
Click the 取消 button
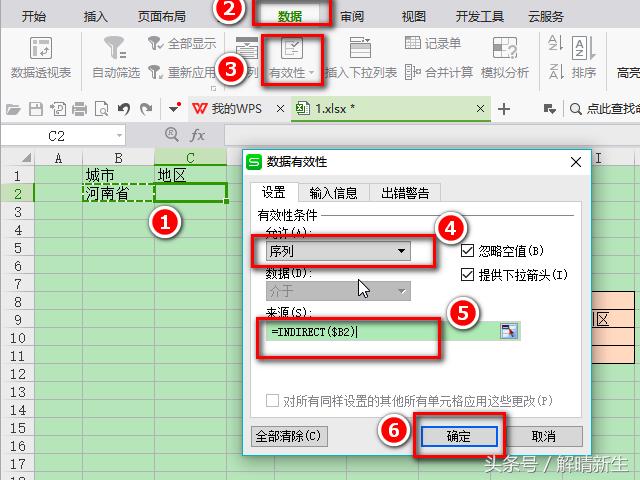543,436
